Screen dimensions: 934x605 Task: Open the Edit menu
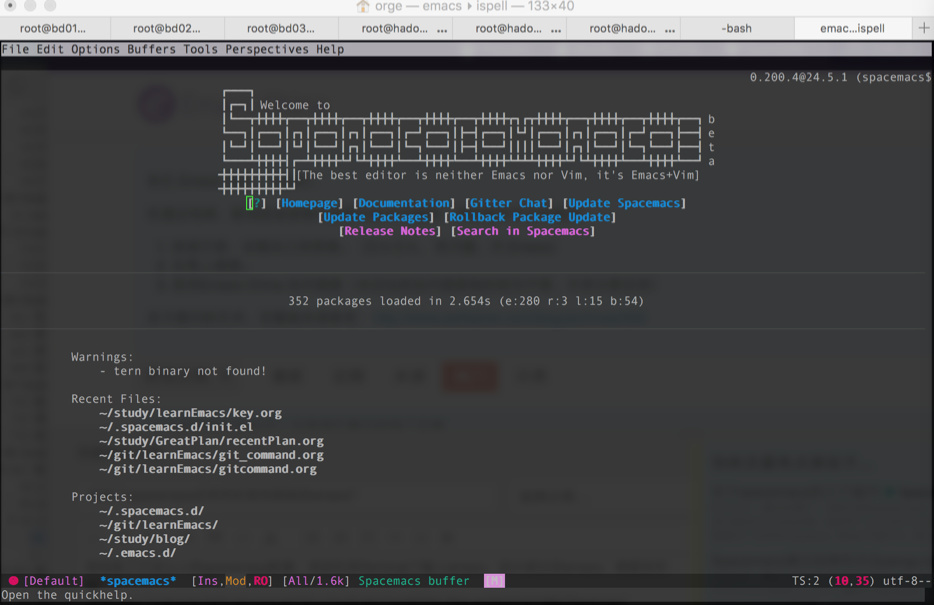[50, 49]
